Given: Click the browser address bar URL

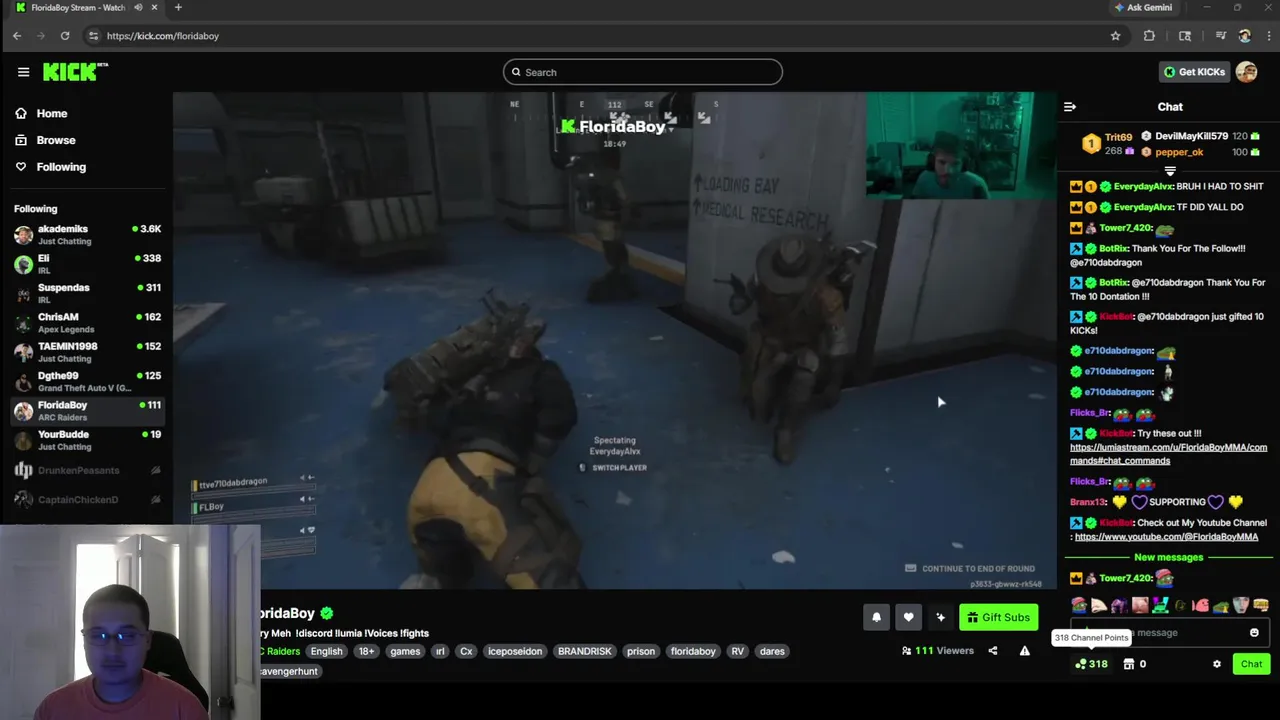Looking at the screenshot, I should click(x=163, y=36).
